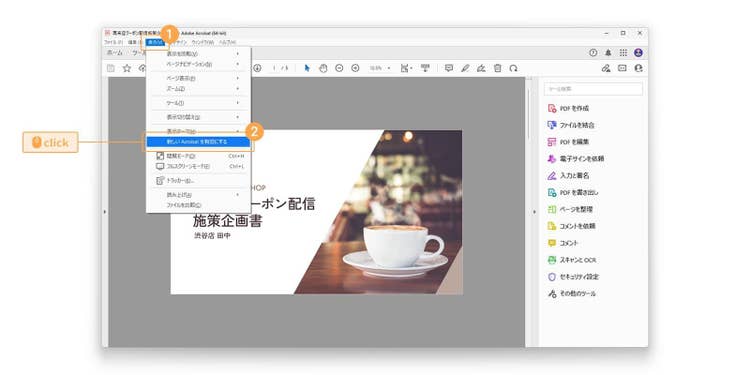This screenshot has height=375, width=750.
Task: Click the page number field in toolbar
Action: click(x=275, y=68)
